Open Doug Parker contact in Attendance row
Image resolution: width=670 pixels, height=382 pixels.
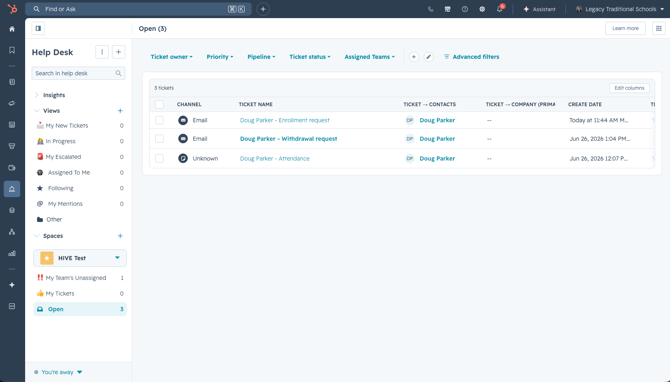pos(437,159)
